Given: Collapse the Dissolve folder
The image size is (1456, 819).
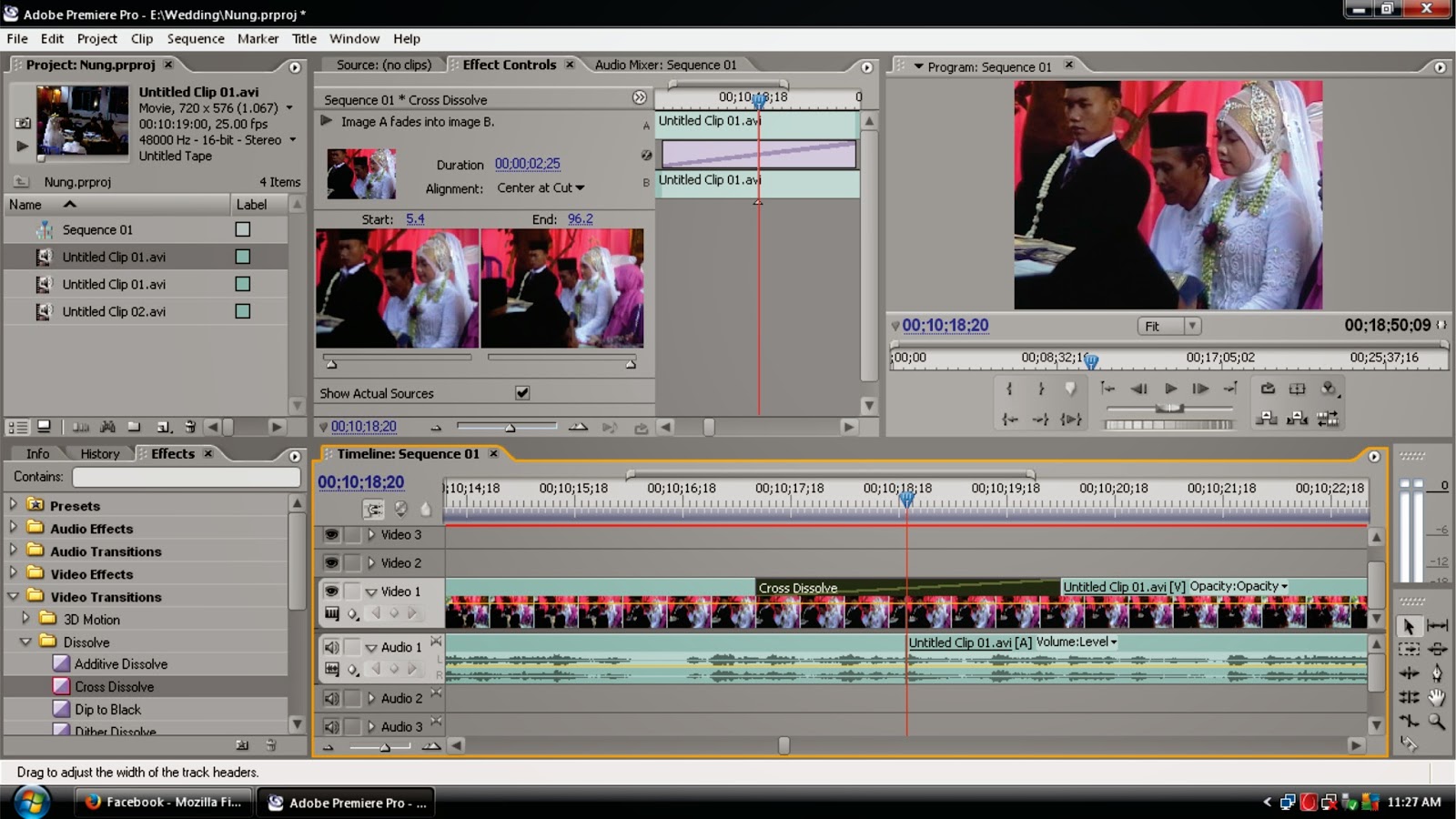Looking at the screenshot, I should [25, 642].
